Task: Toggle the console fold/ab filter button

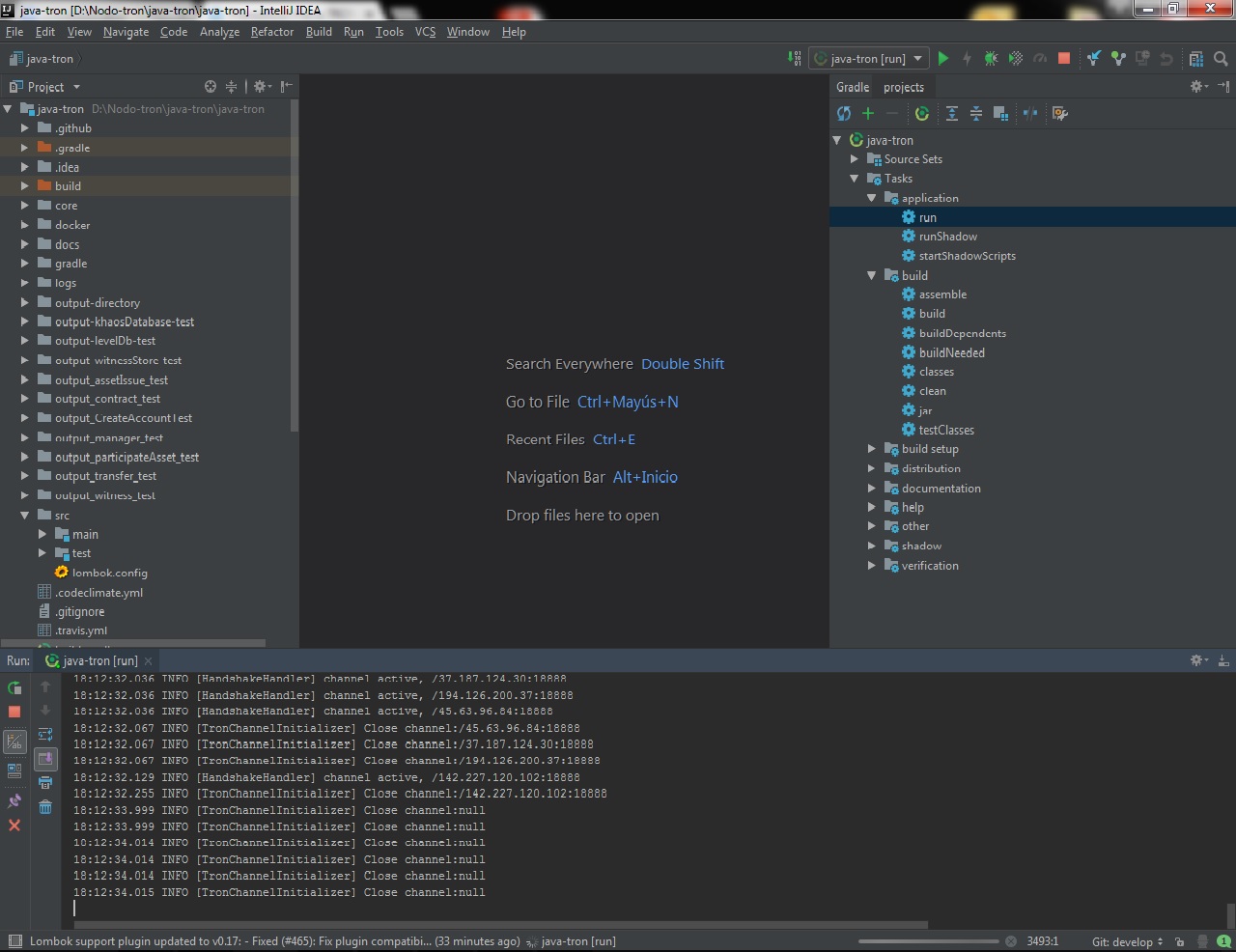Action: (14, 742)
